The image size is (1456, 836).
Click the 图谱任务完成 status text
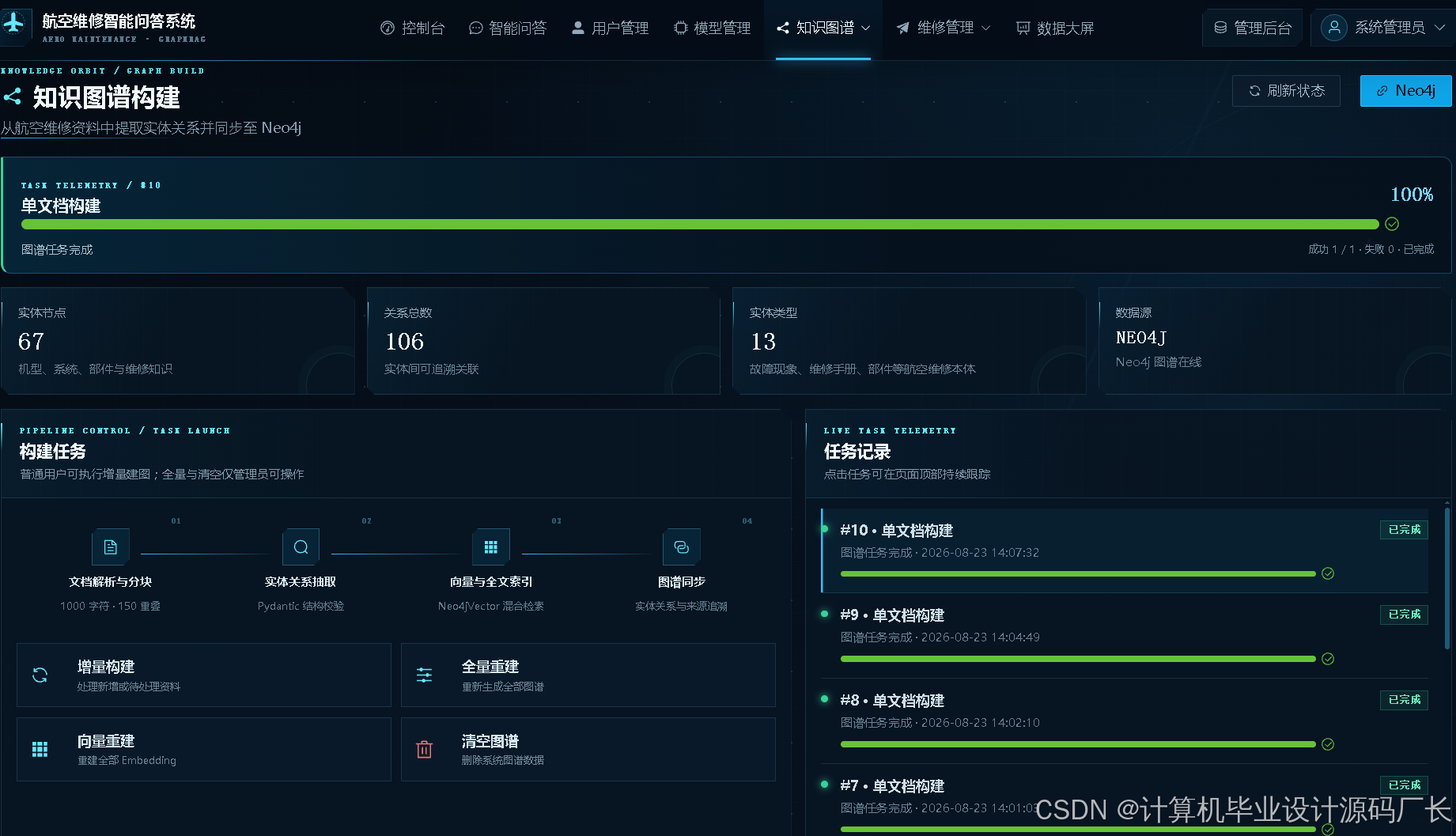pyautogui.click(x=57, y=250)
